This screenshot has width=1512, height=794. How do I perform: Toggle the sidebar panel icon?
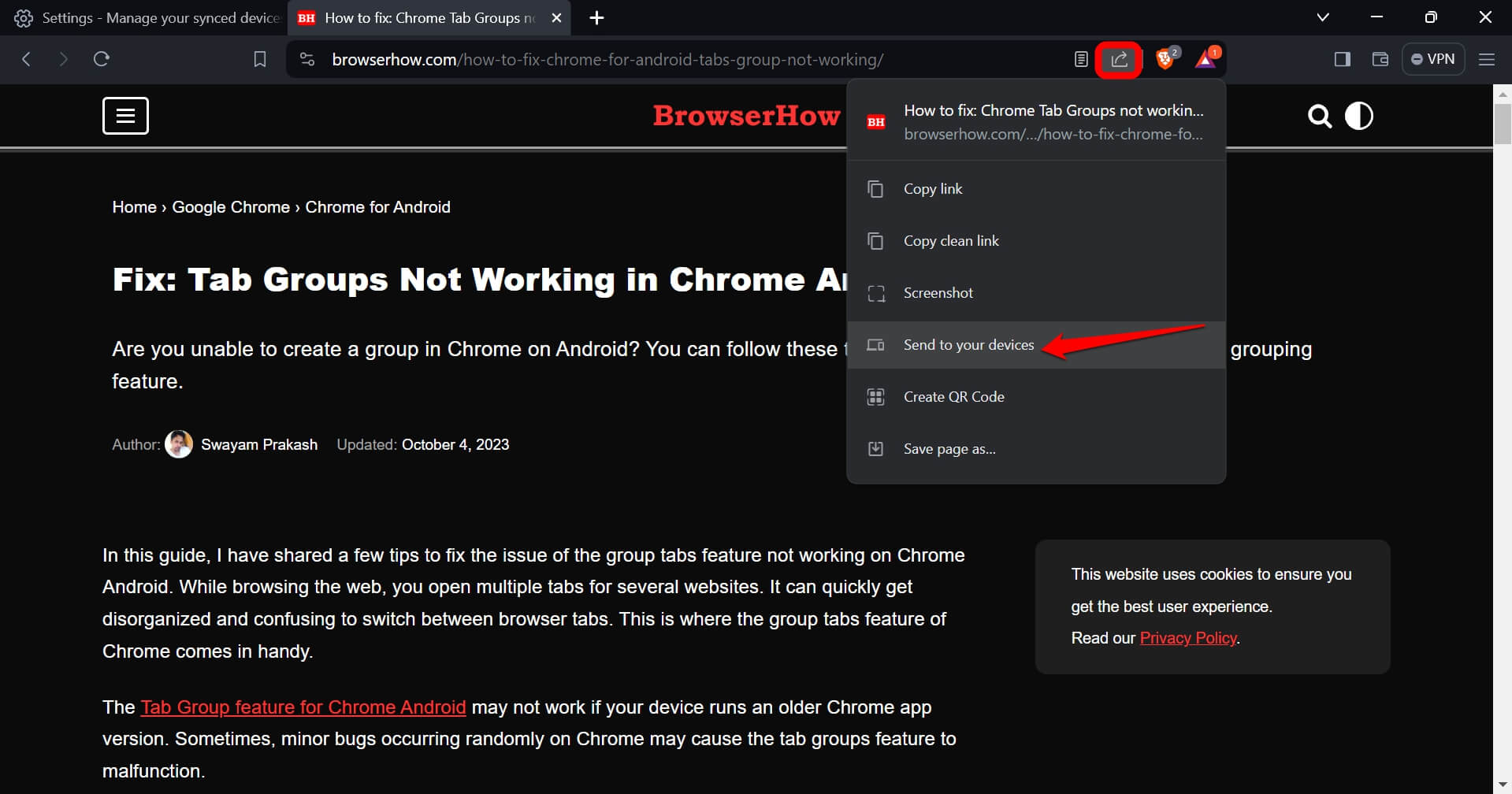coord(1343,59)
